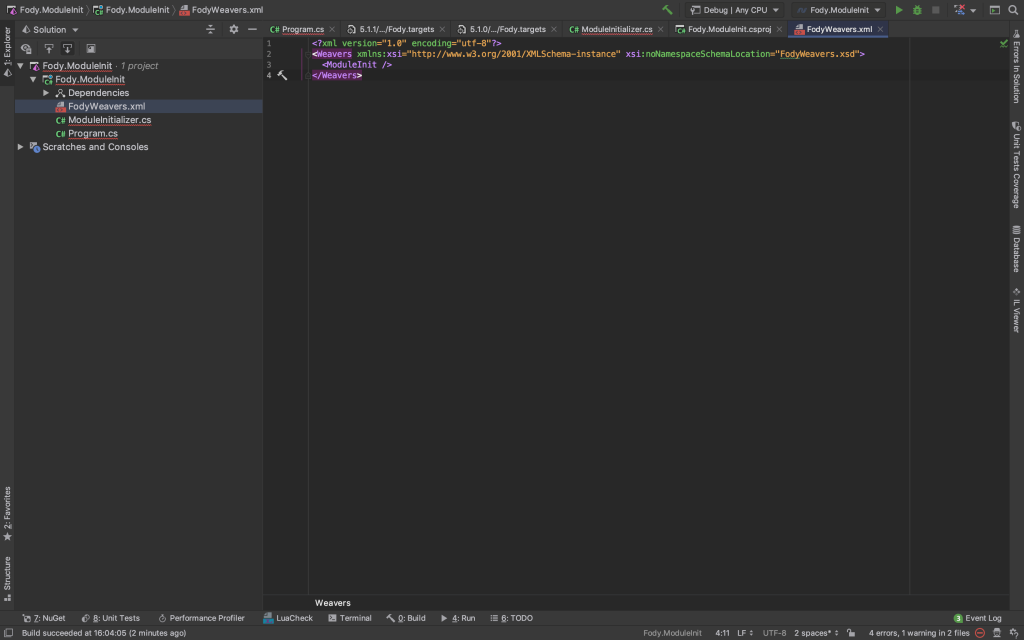Toggle the read-only lock icon

(851, 633)
